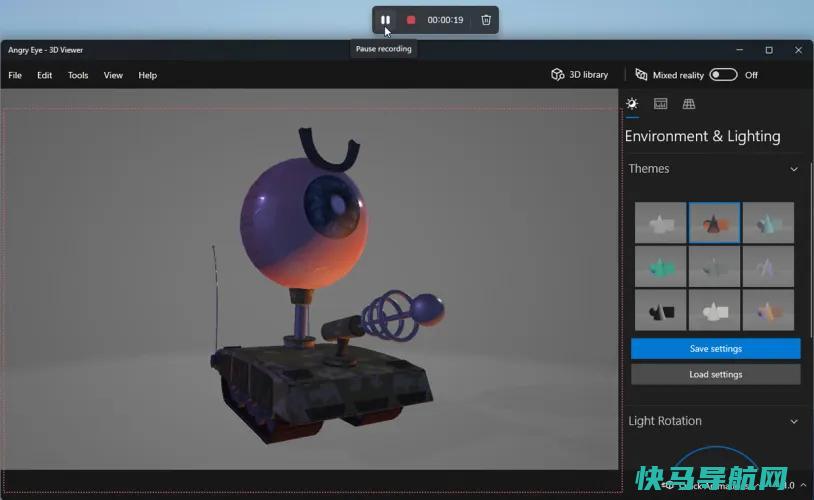Expand the animation bar chevron at bottom right
This screenshot has height=500, width=814.
point(803,485)
